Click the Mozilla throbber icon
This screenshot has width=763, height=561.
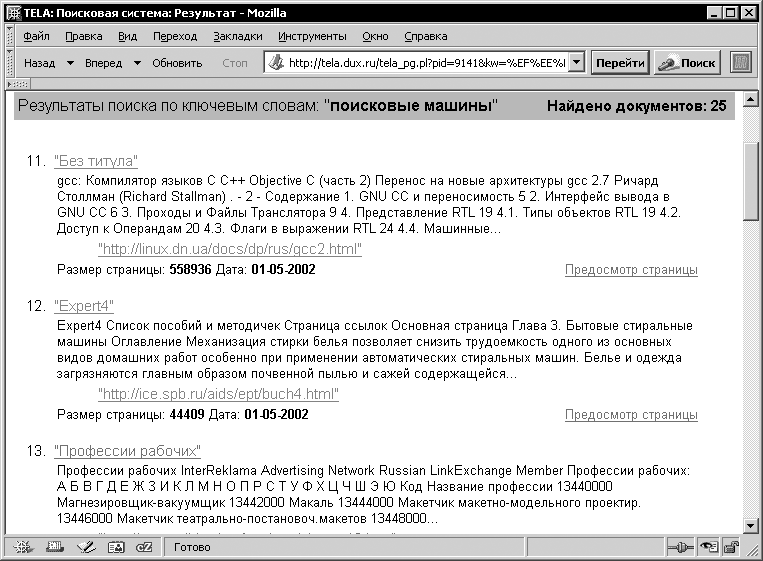741,63
